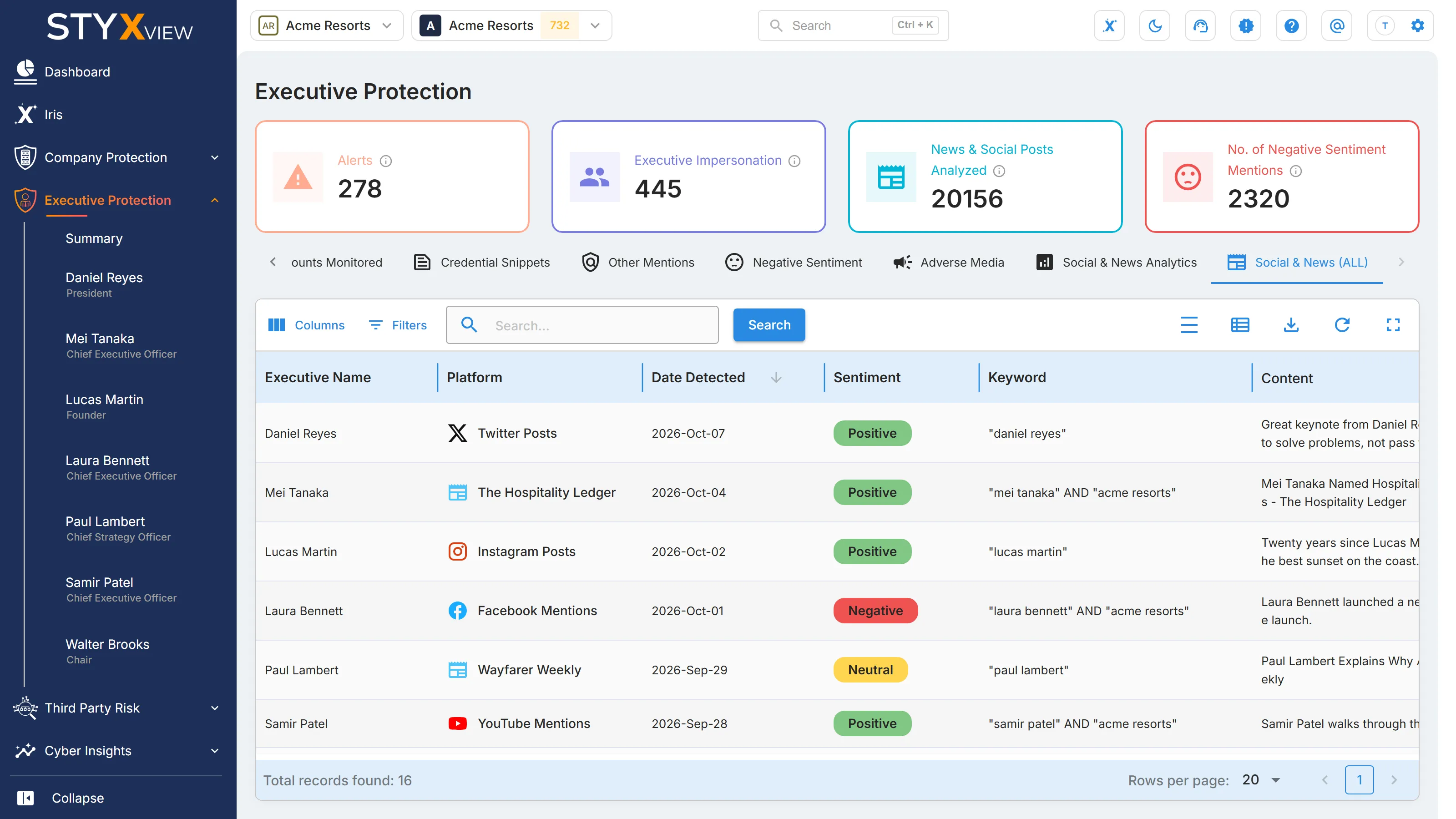Open Summary under Executive Protection
Image resolution: width=1456 pixels, height=819 pixels.
pyautogui.click(x=94, y=238)
